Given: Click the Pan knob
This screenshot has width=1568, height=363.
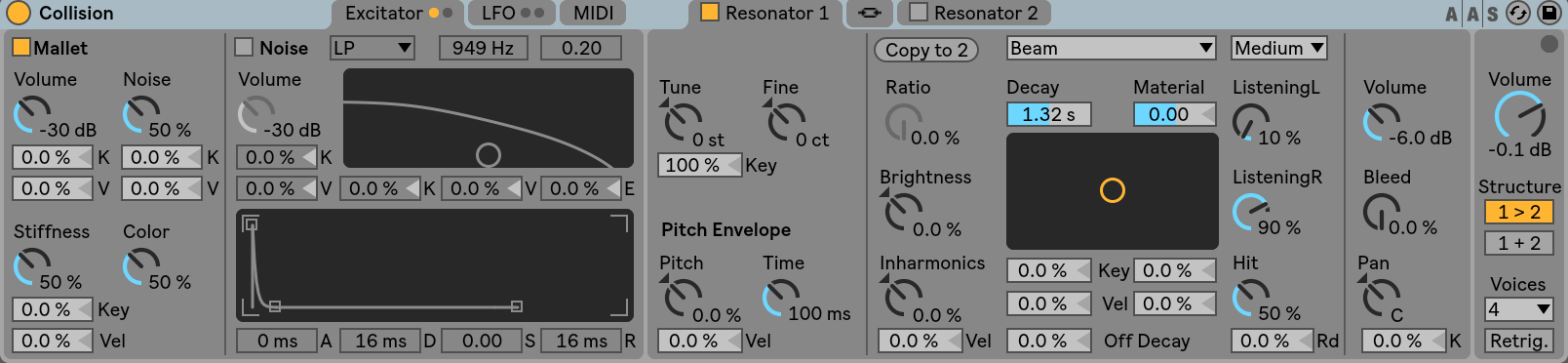Looking at the screenshot, I should [x=1381, y=296].
